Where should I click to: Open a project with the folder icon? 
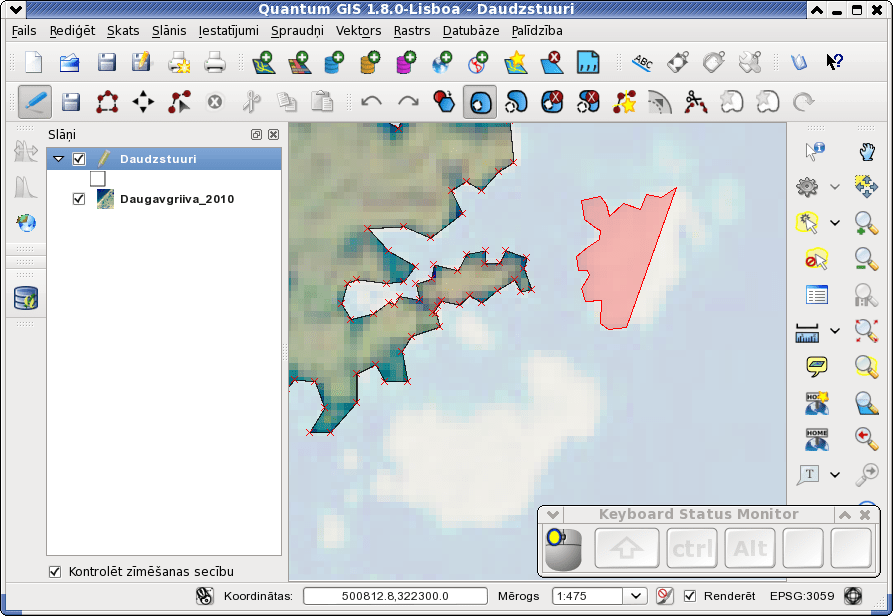[69, 62]
